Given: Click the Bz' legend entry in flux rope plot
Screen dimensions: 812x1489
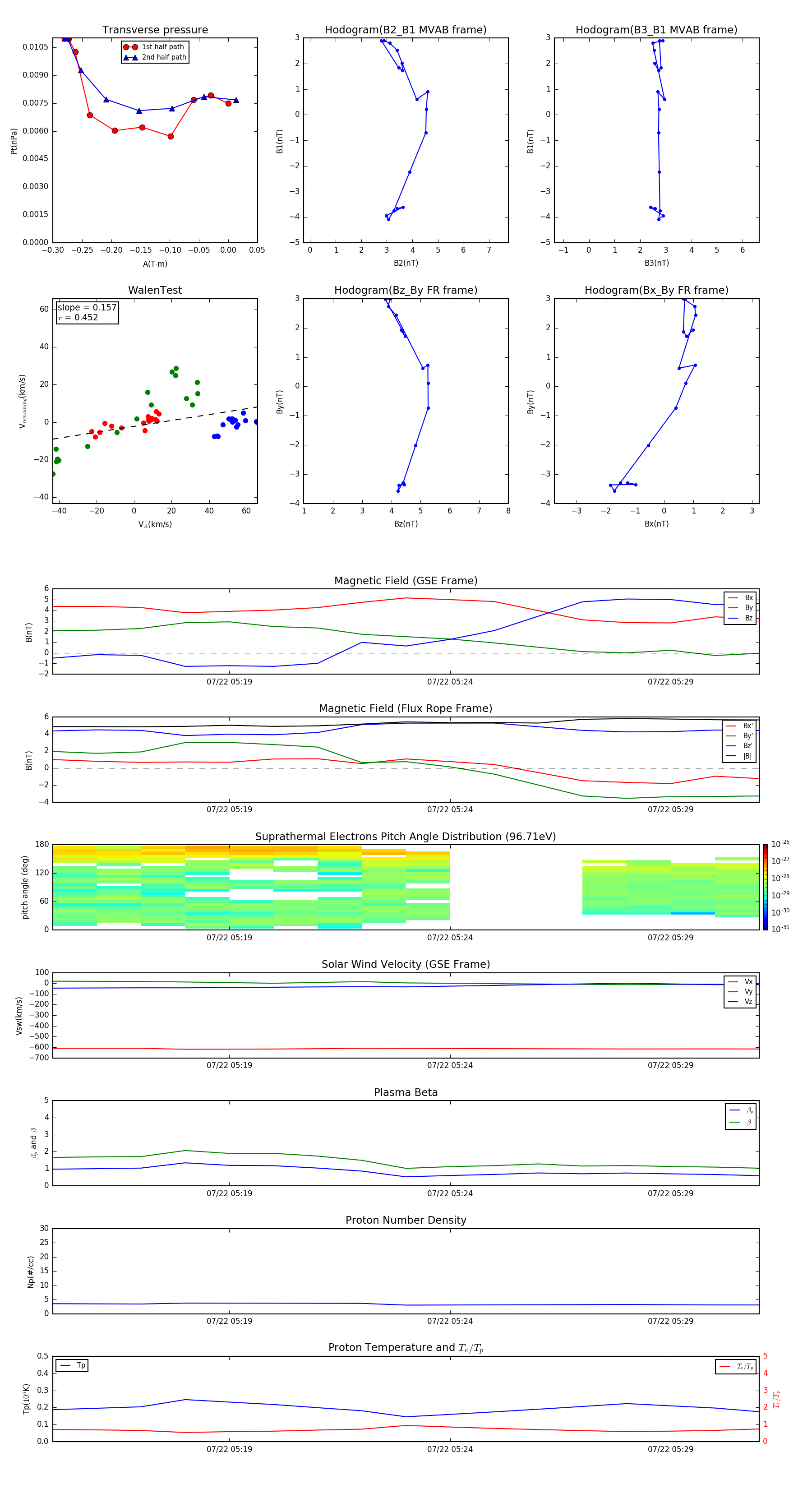Looking at the screenshot, I should 739,746.
